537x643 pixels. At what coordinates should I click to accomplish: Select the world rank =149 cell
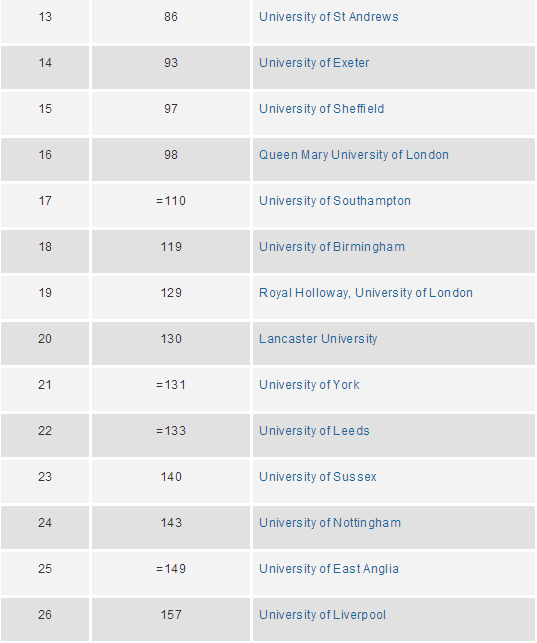(x=171, y=573)
